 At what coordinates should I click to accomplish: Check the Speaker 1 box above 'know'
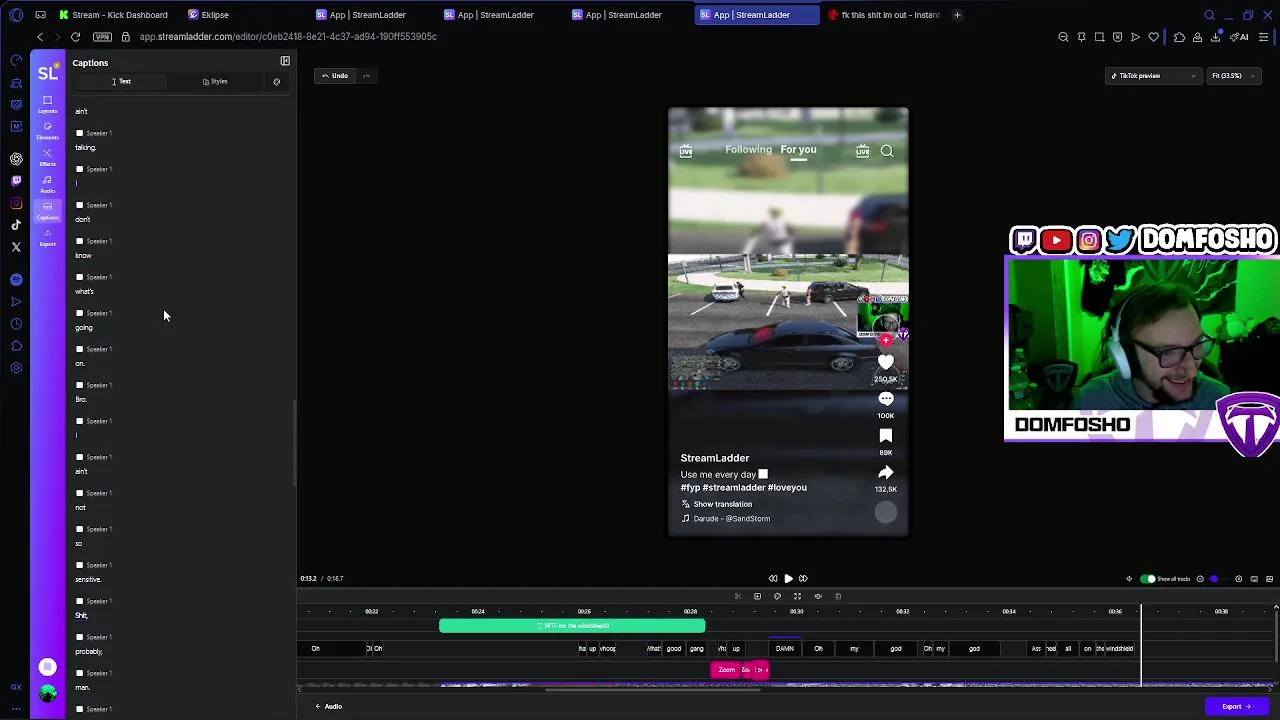[79, 241]
